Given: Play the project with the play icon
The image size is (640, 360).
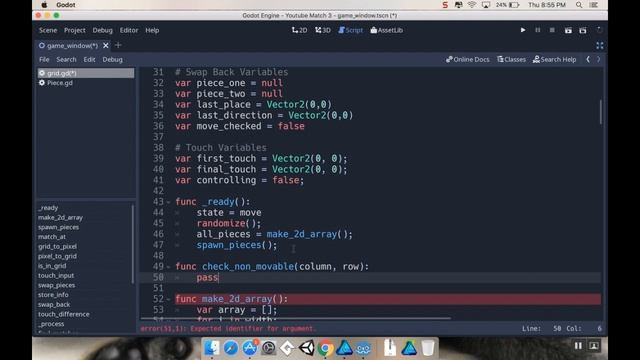Looking at the screenshot, I should pyautogui.click(x=523, y=30).
